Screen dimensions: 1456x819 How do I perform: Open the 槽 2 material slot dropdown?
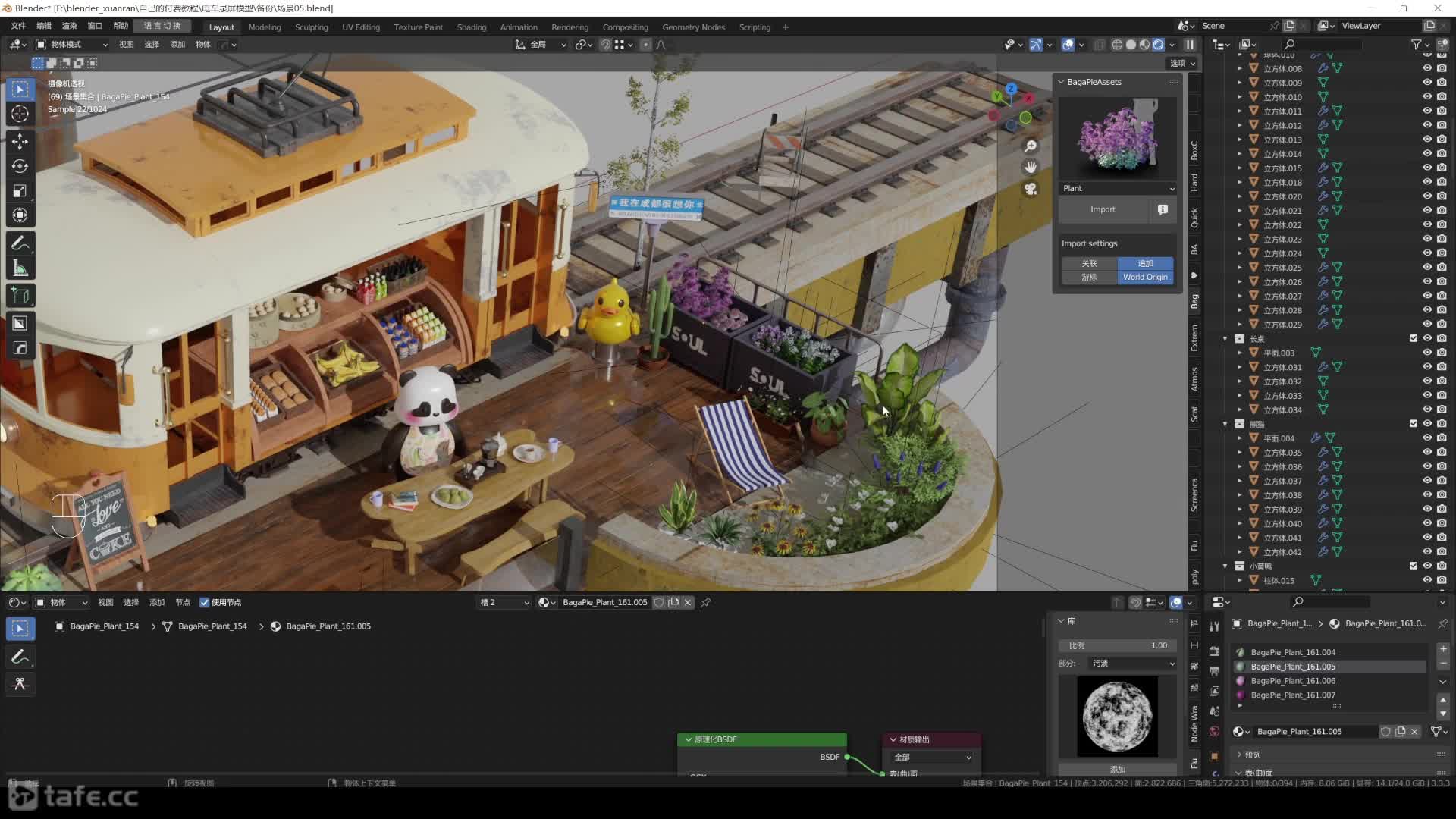point(504,602)
